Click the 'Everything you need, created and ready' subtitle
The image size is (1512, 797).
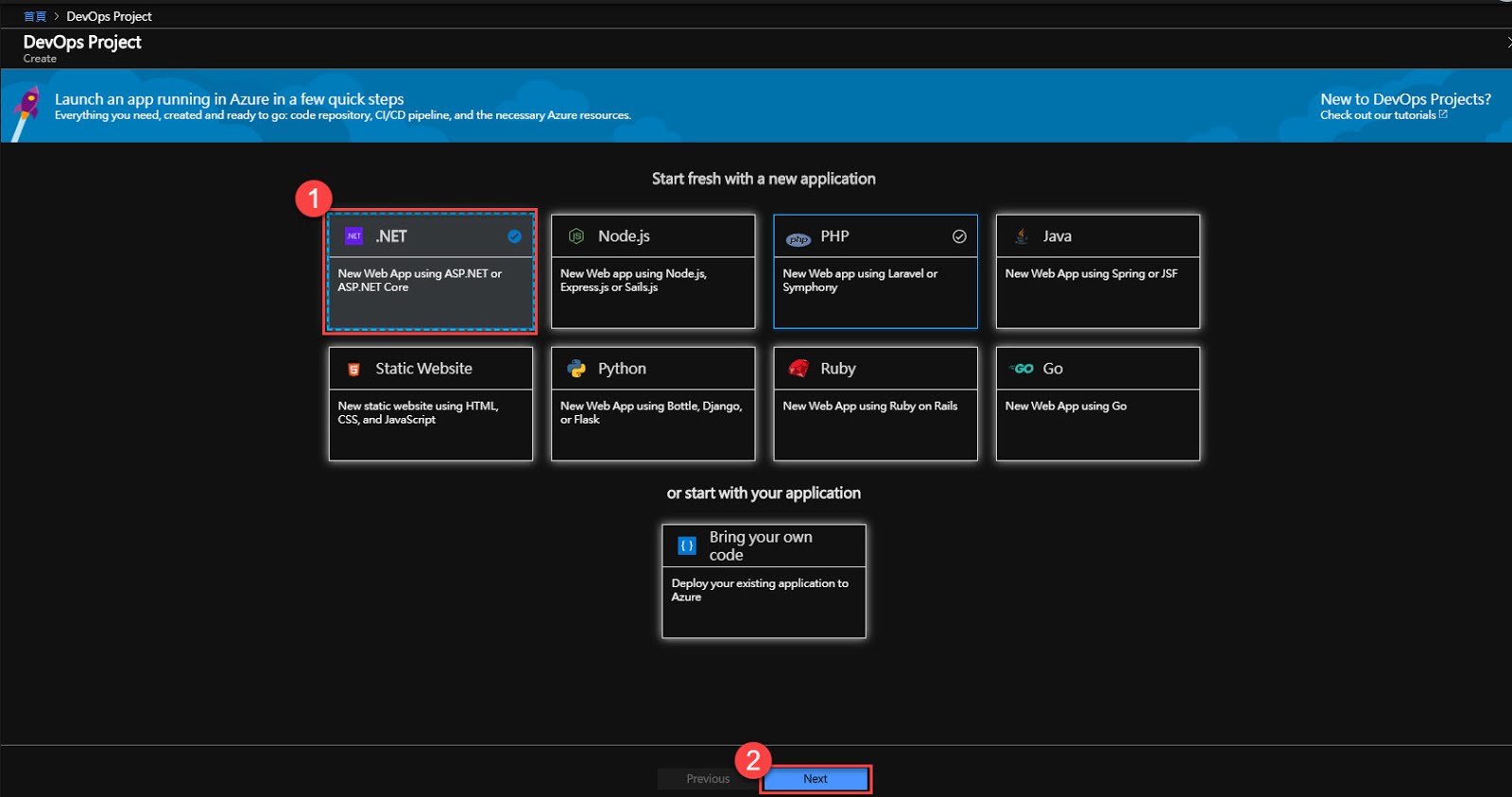[x=342, y=115]
